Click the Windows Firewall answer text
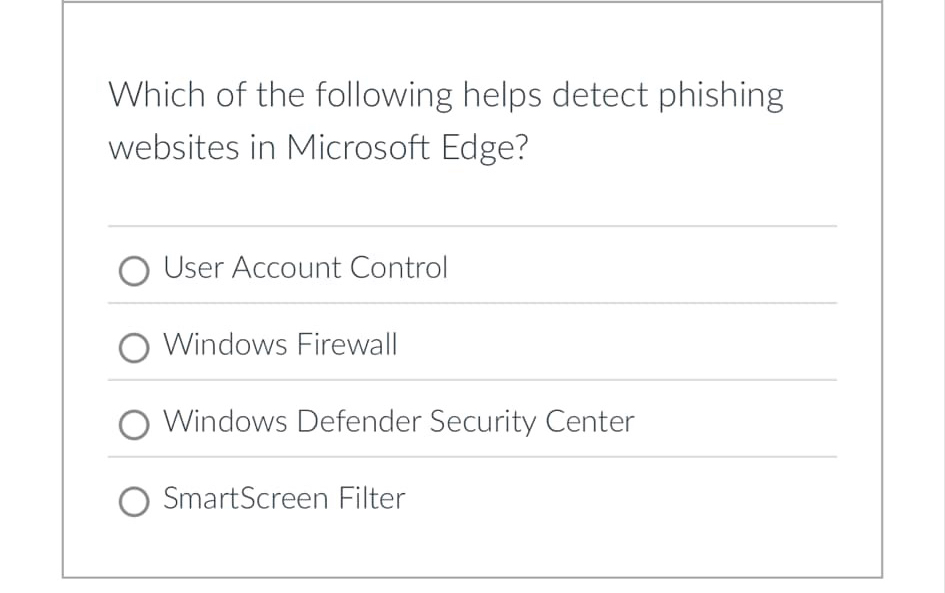This screenshot has height=593, width=945. tap(281, 345)
